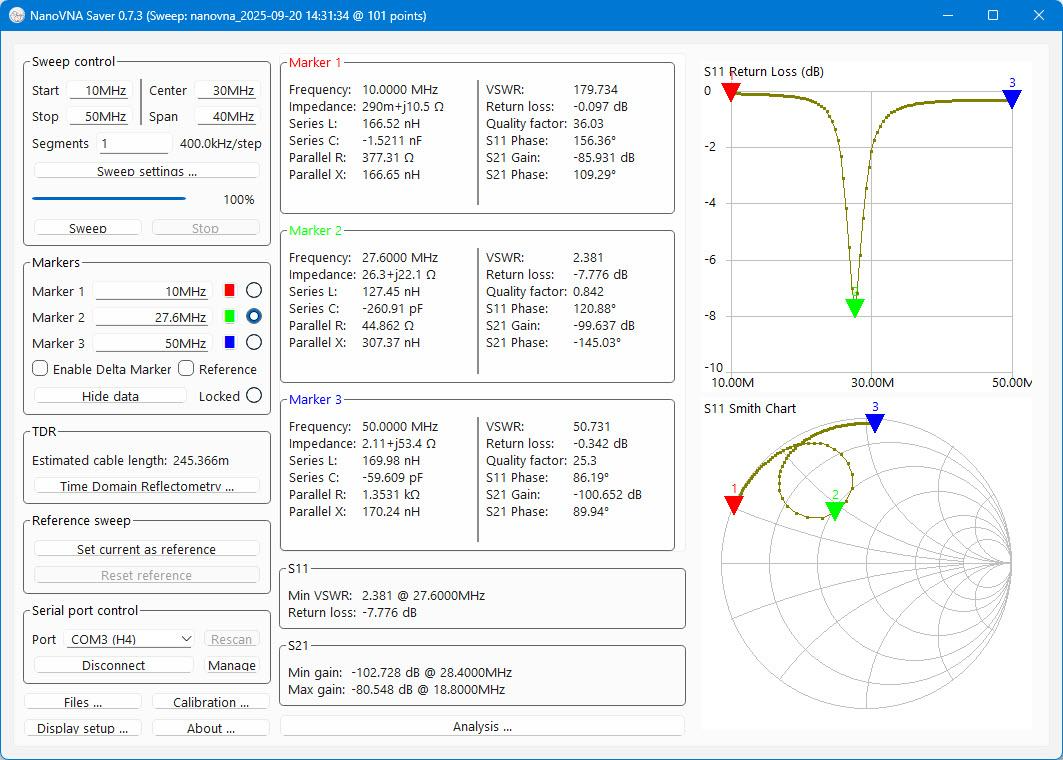Click the red Marker 1 triangle on Smith chart
Image resolution: width=1063 pixels, height=760 pixels.
tap(734, 504)
